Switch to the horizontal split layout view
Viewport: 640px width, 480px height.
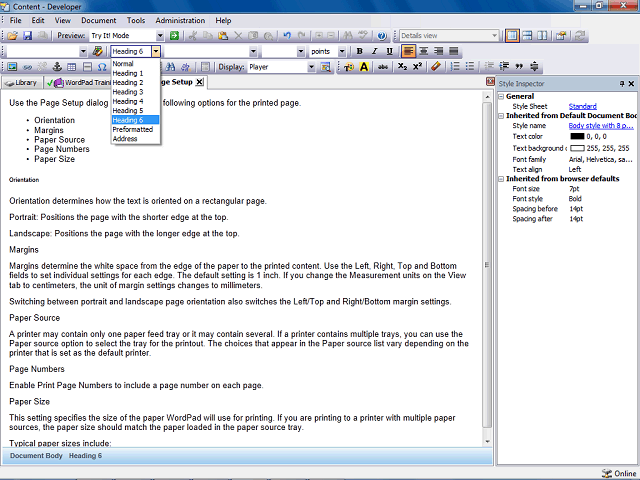[527, 36]
